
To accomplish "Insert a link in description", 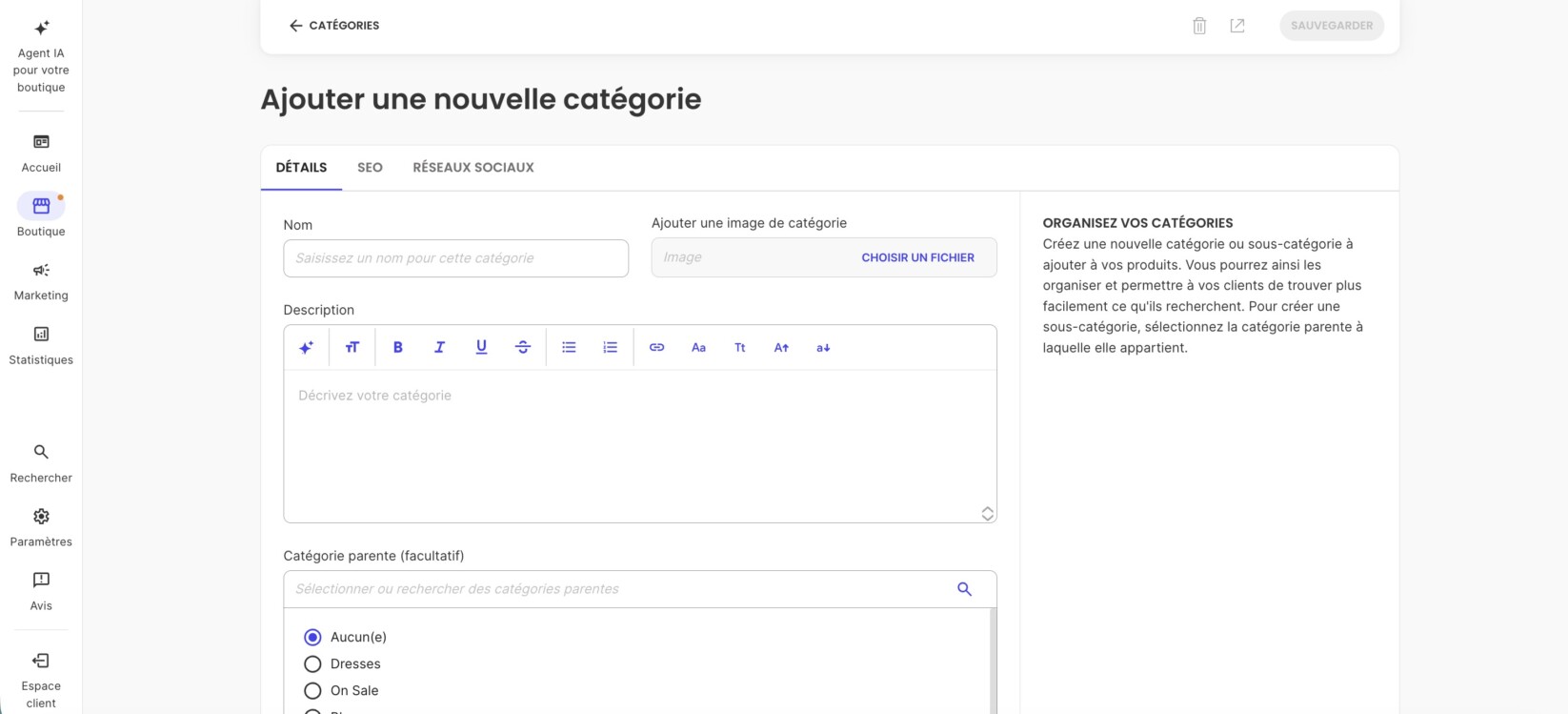I will click(656, 348).
